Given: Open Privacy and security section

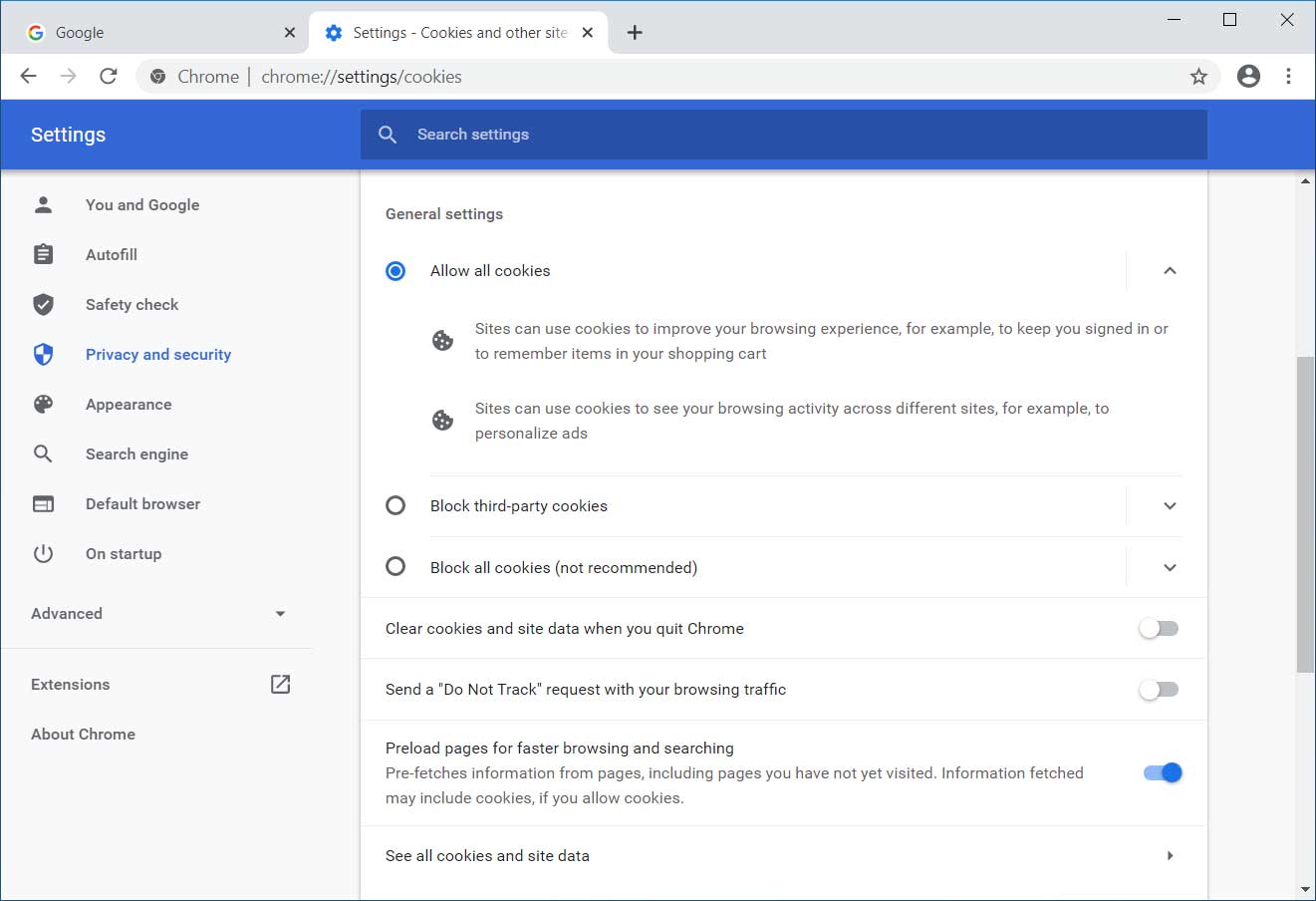Looking at the screenshot, I should [157, 354].
